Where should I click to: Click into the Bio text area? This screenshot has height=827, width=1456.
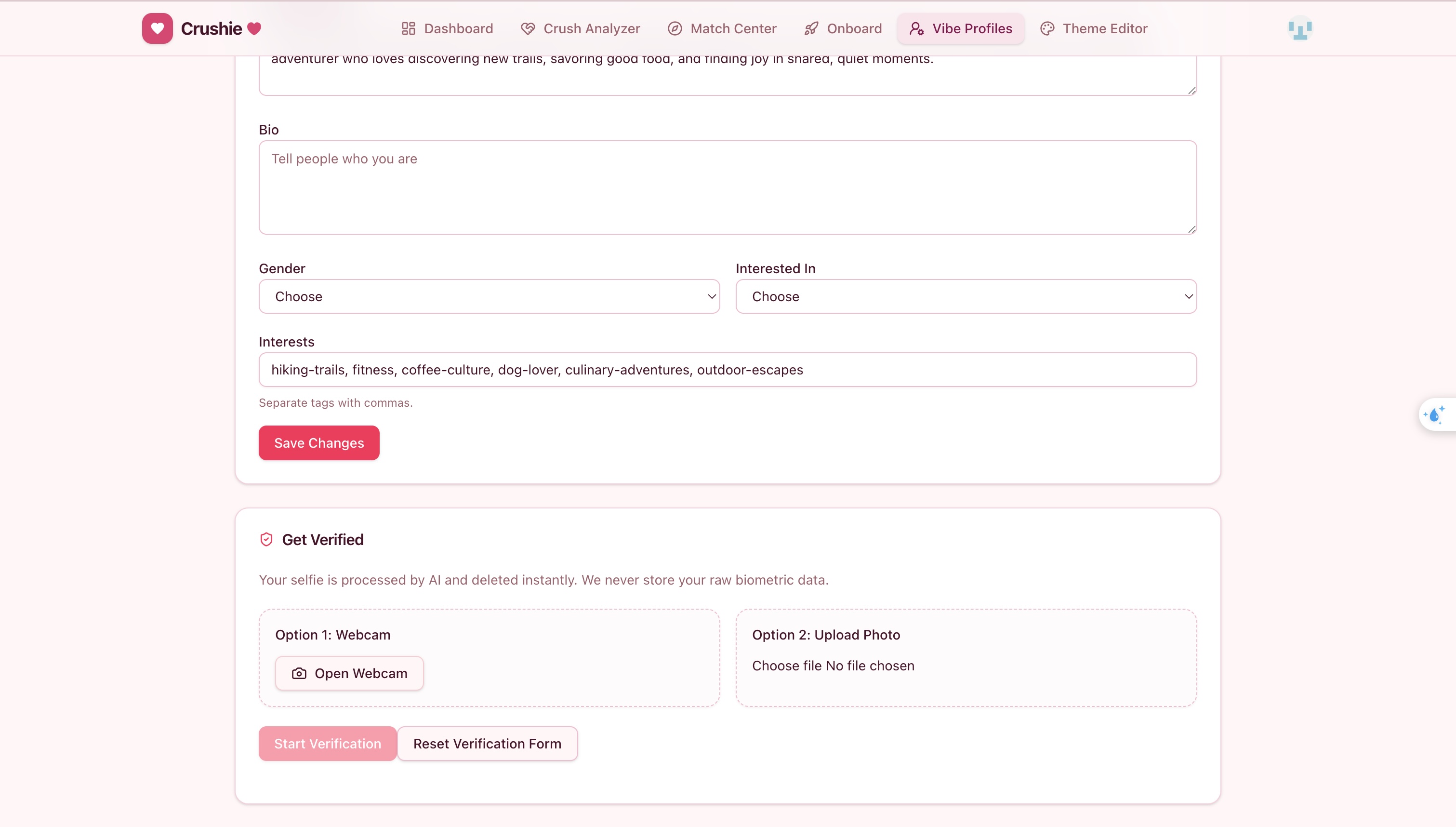[x=727, y=187]
